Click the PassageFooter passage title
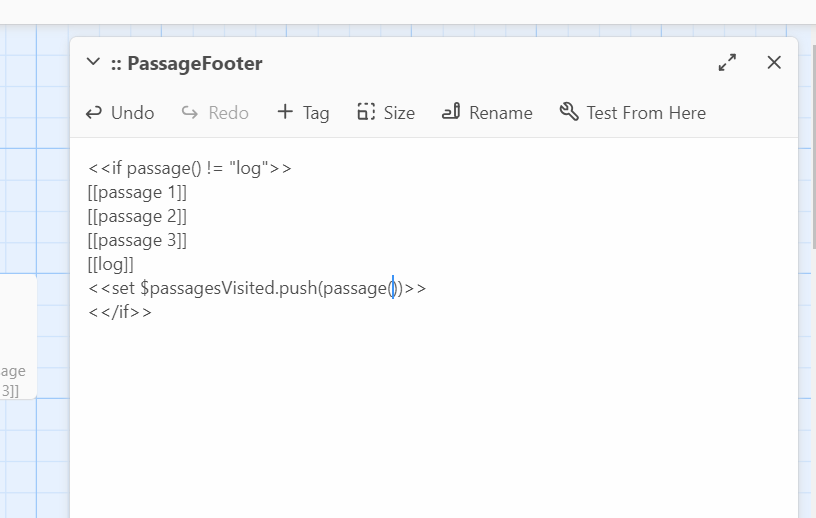Image resolution: width=816 pixels, height=518 pixels. [x=186, y=64]
